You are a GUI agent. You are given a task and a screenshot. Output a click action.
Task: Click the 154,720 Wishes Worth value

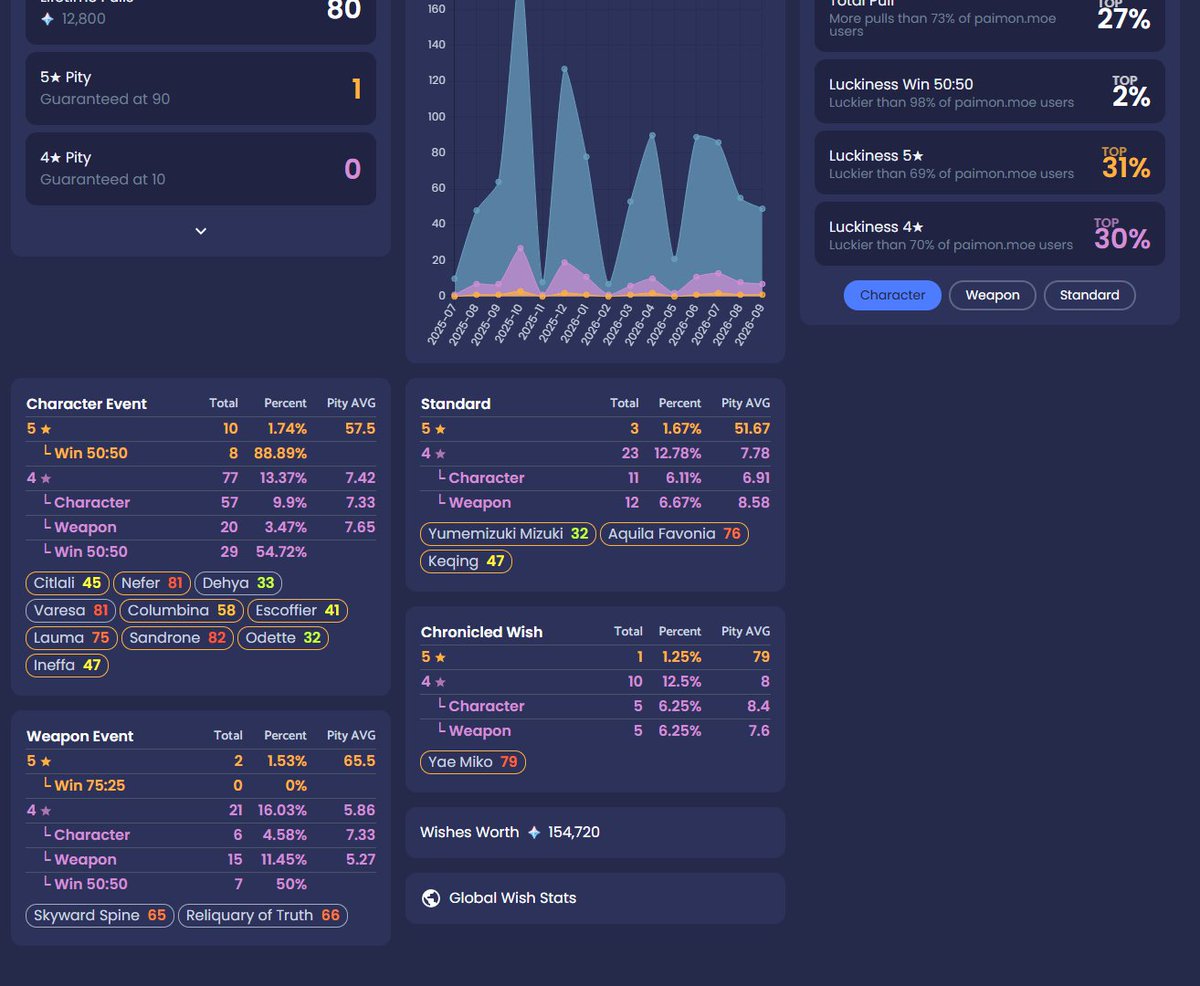coord(574,832)
